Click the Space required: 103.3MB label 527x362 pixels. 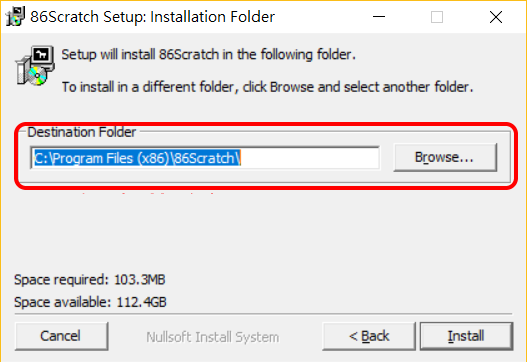click(90, 279)
